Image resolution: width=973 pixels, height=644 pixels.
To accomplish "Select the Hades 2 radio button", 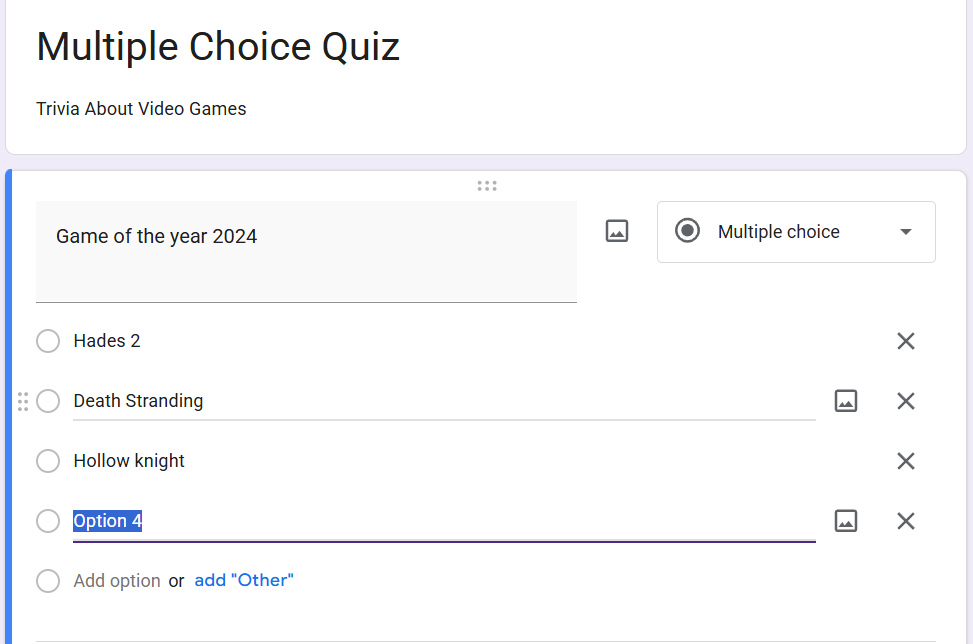I will click(x=47, y=341).
